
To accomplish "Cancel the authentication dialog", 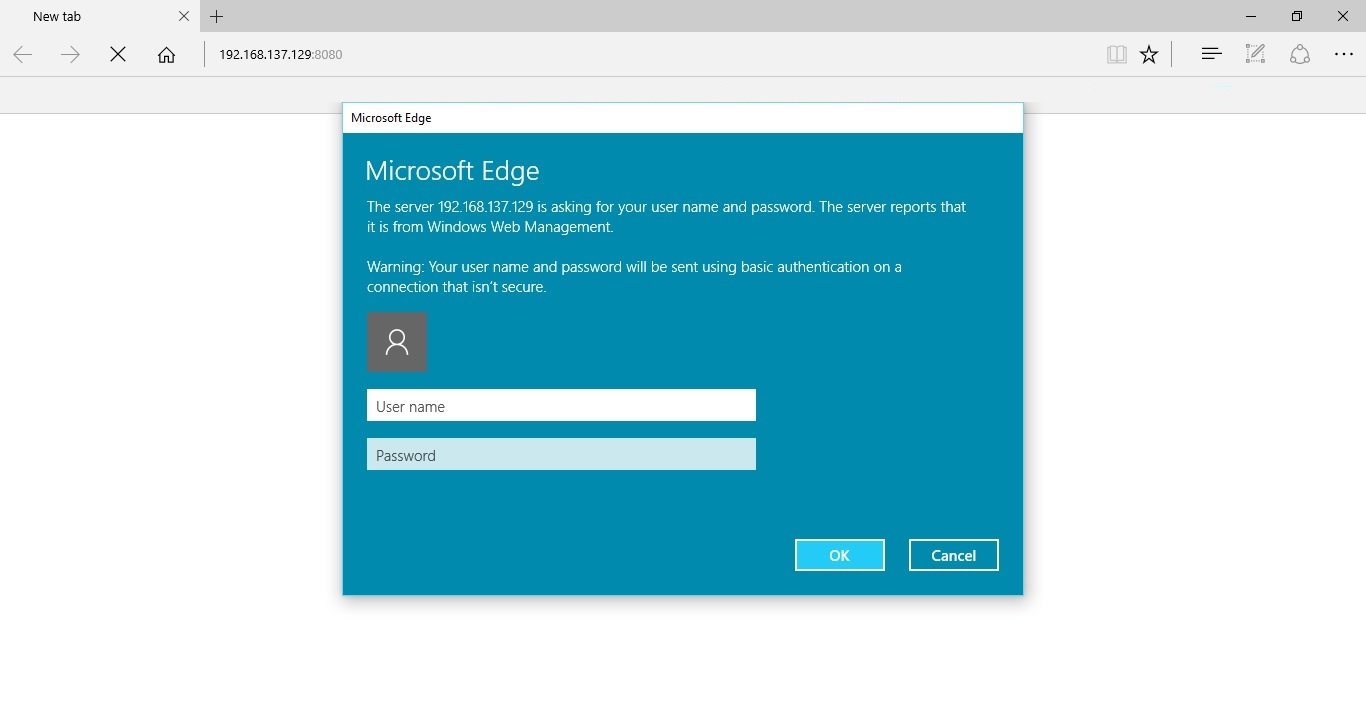I will point(954,555).
